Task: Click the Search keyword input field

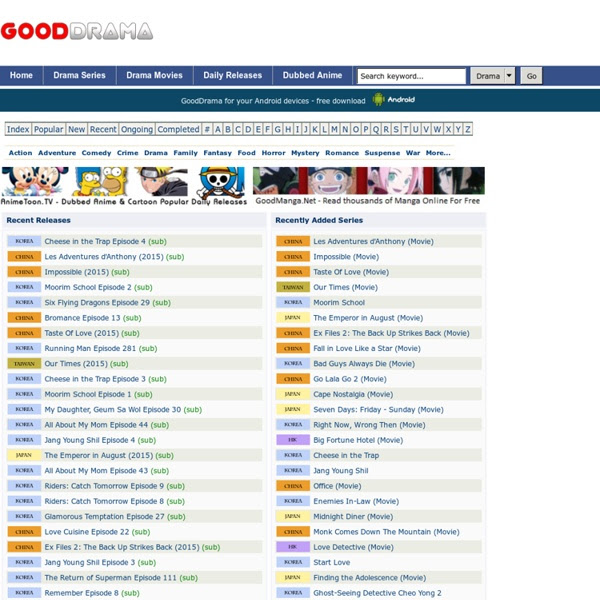Action: coord(411,76)
